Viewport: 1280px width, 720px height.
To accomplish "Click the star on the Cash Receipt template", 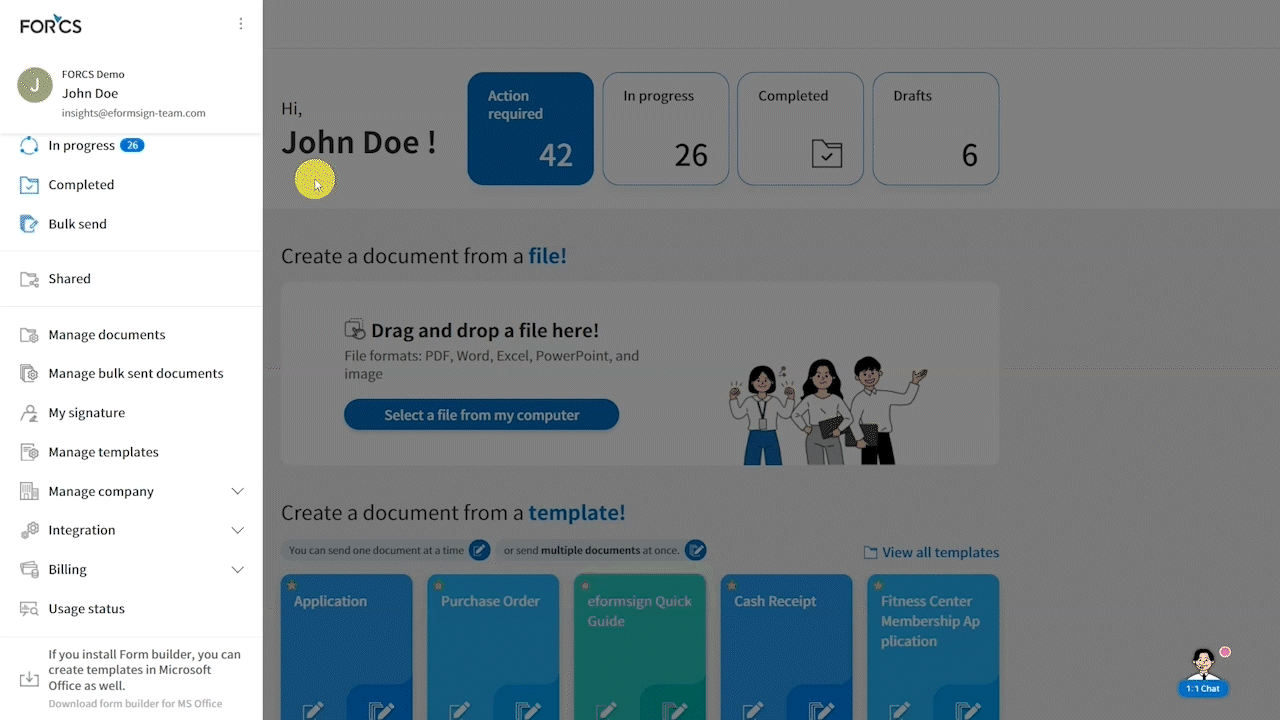I will pos(731,585).
